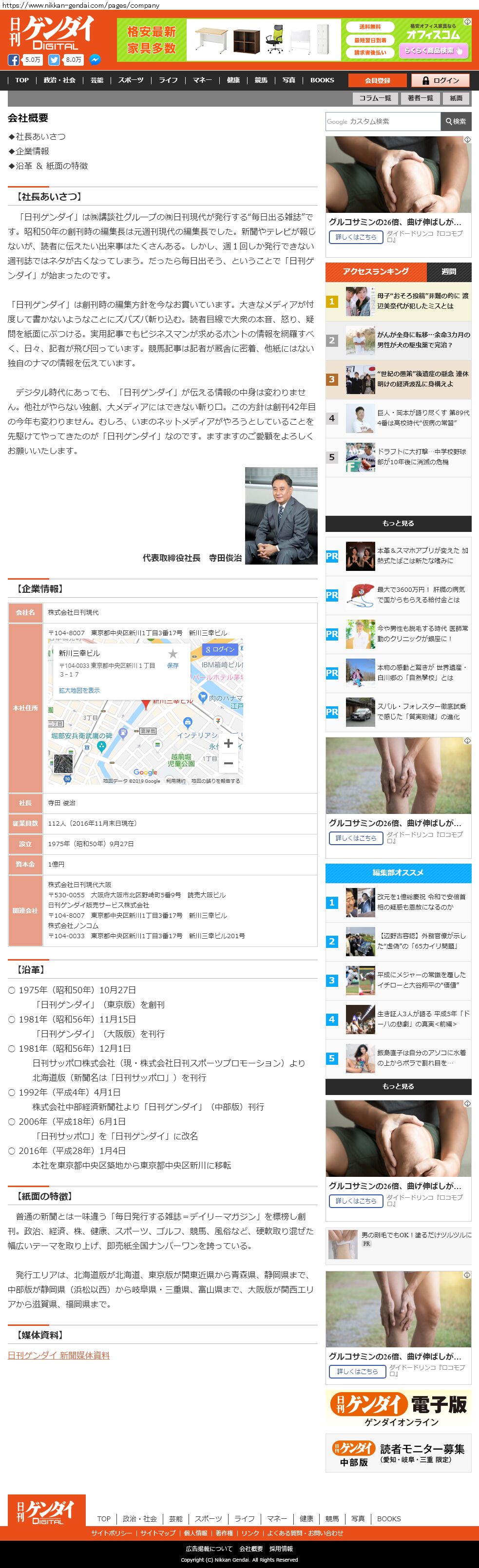Click first 詳しくはこちら ad button near search

(355, 237)
